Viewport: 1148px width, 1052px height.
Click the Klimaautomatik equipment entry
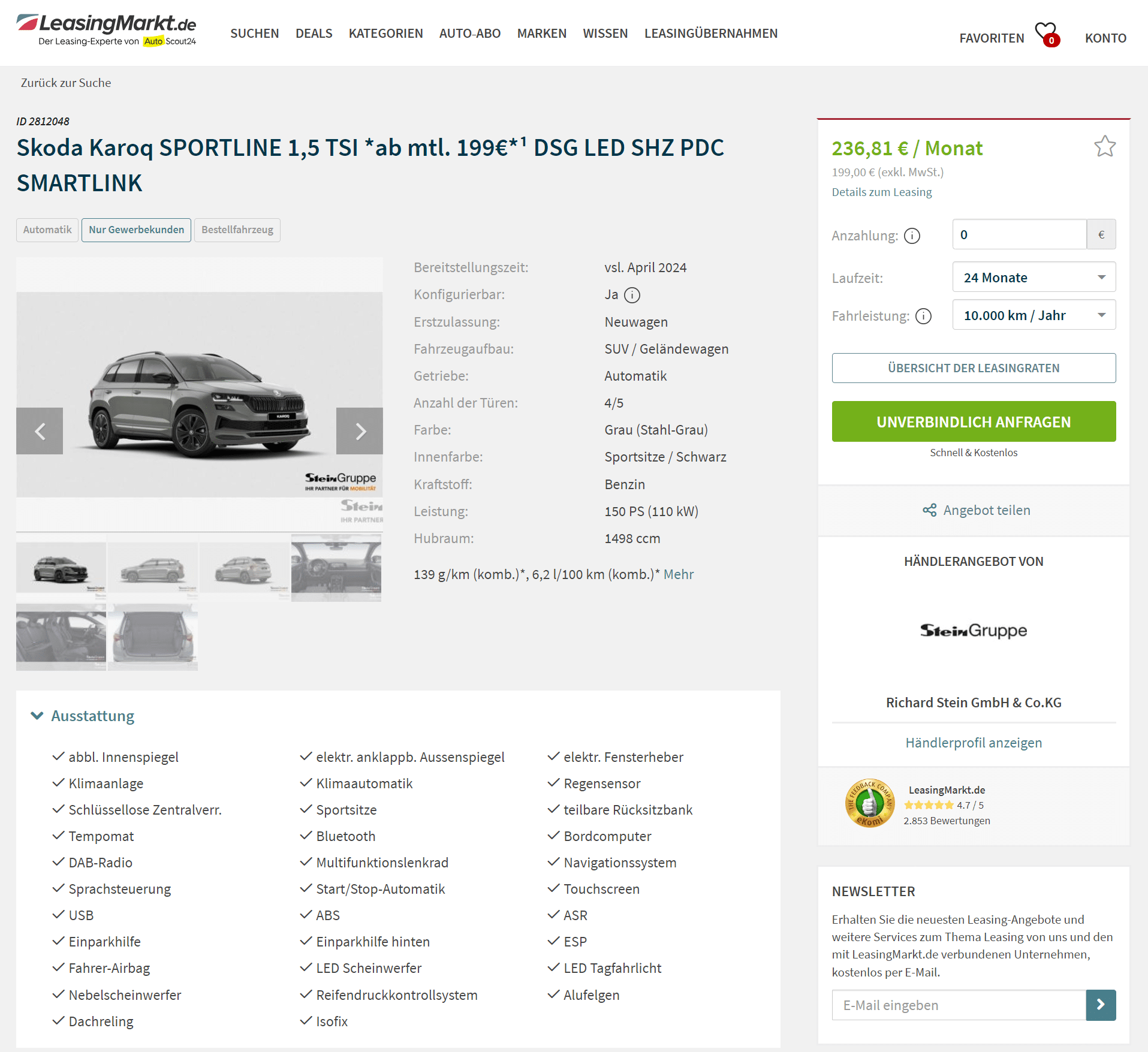pos(364,783)
